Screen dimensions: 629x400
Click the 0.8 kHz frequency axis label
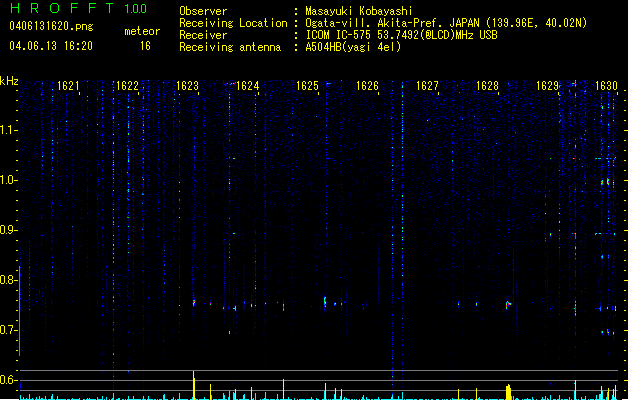(x=8, y=280)
